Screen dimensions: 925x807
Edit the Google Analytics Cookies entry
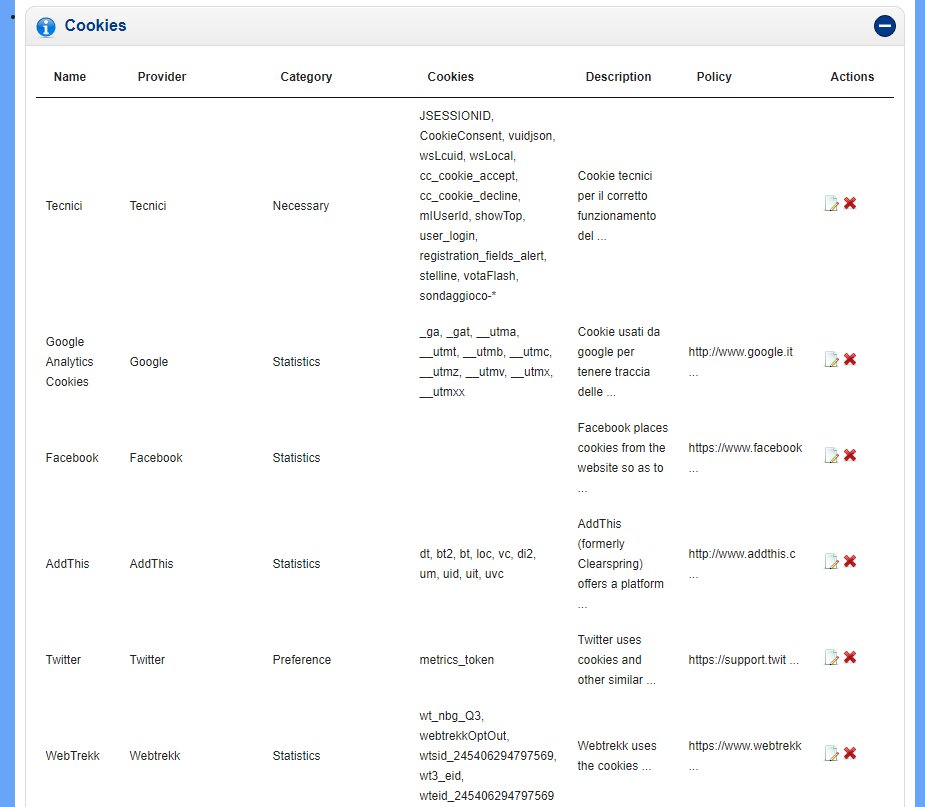[831, 360]
